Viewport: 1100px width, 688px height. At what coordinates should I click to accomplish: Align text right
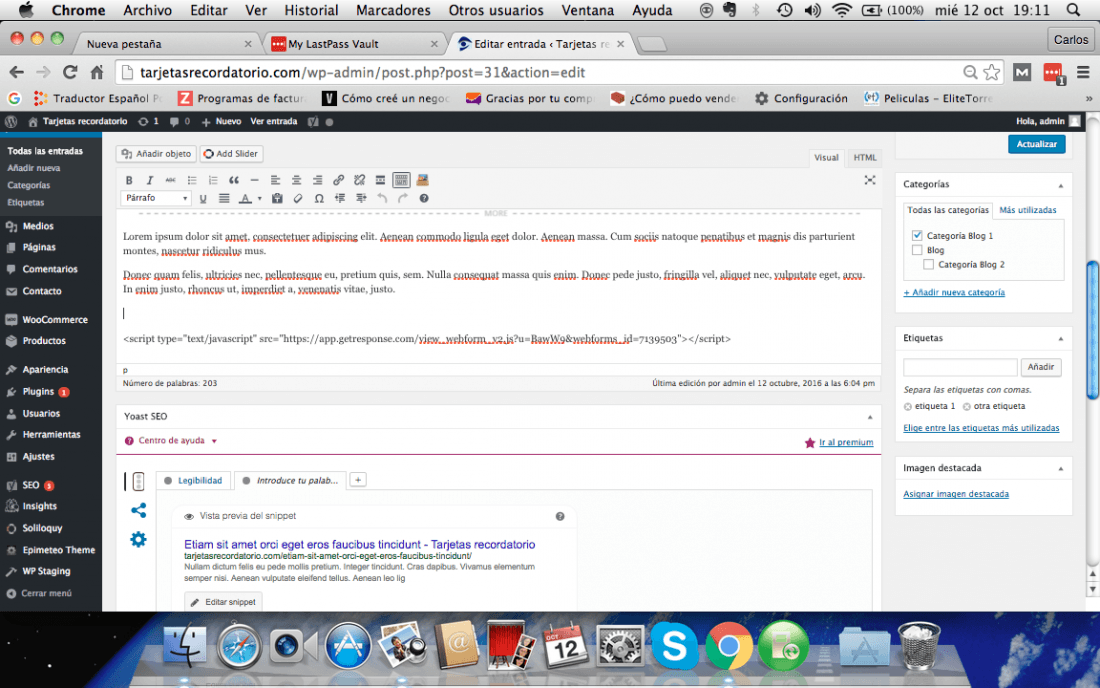(317, 180)
